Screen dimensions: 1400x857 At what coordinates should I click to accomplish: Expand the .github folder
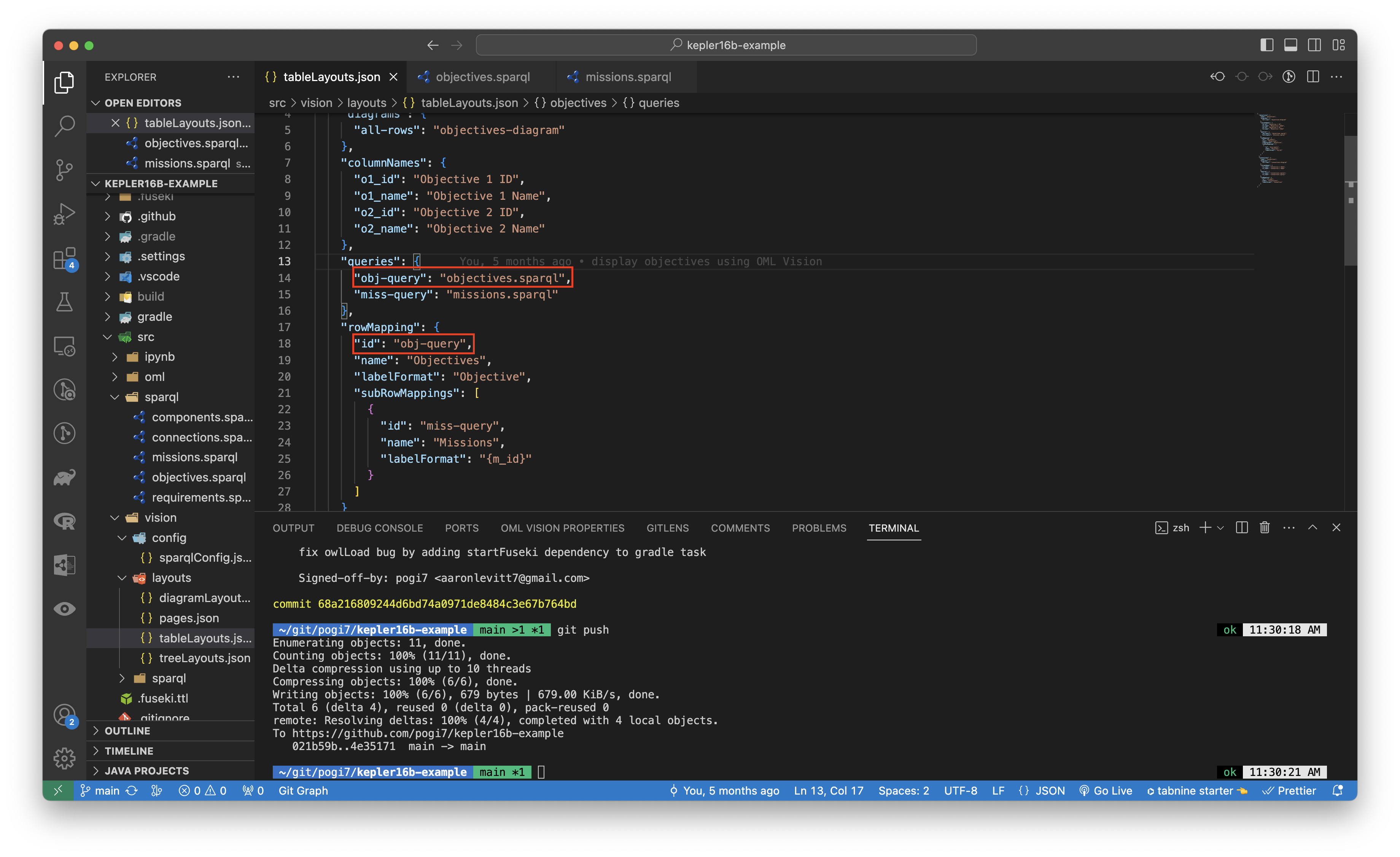click(170, 216)
